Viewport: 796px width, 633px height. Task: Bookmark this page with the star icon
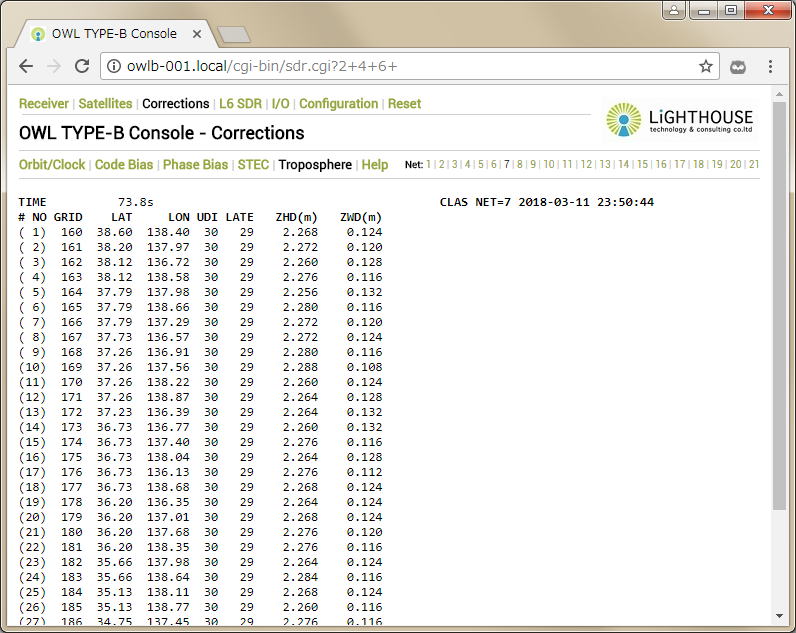click(x=706, y=67)
